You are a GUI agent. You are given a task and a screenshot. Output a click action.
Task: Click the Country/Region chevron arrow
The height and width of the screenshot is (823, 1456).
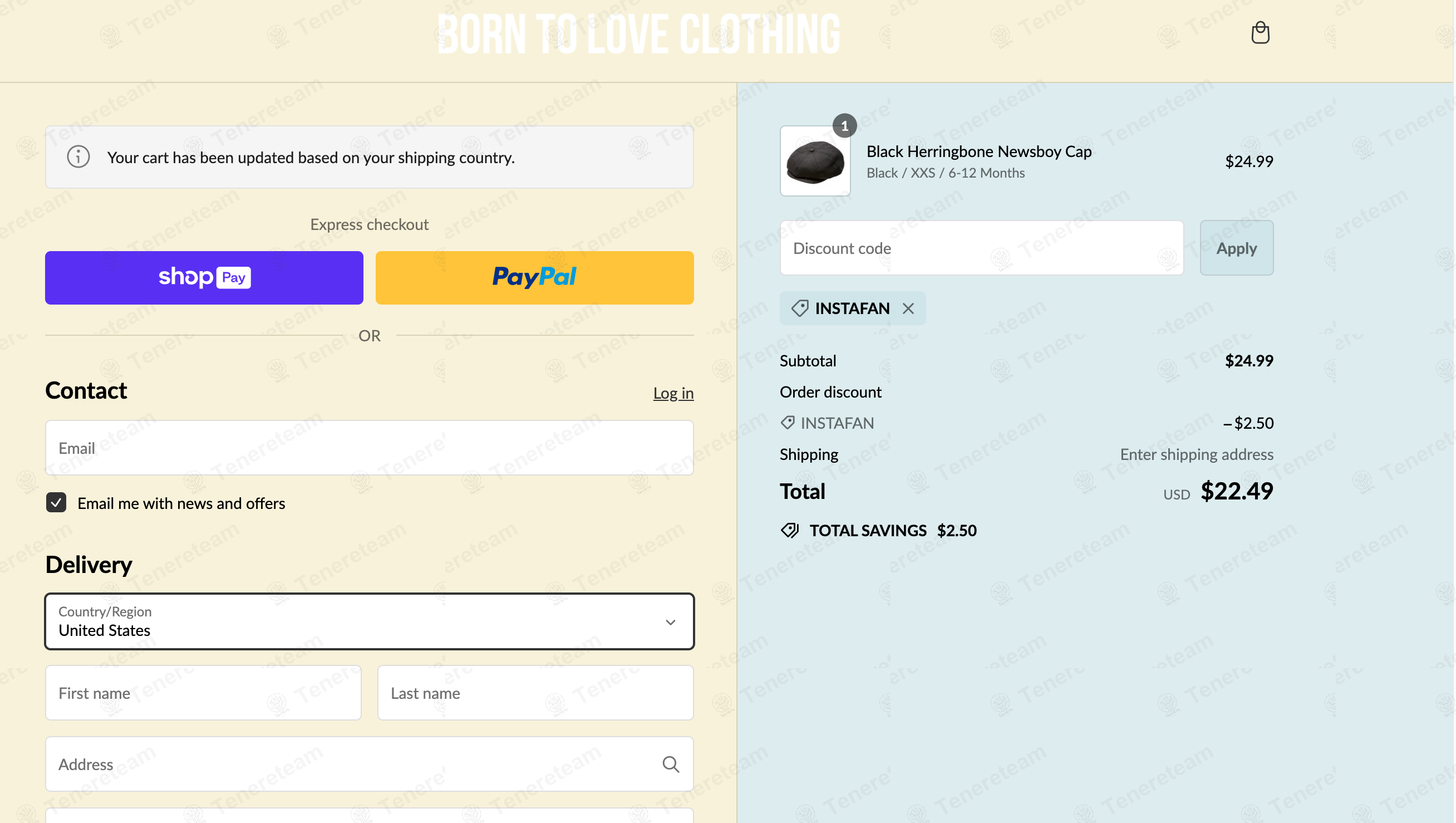coord(670,622)
